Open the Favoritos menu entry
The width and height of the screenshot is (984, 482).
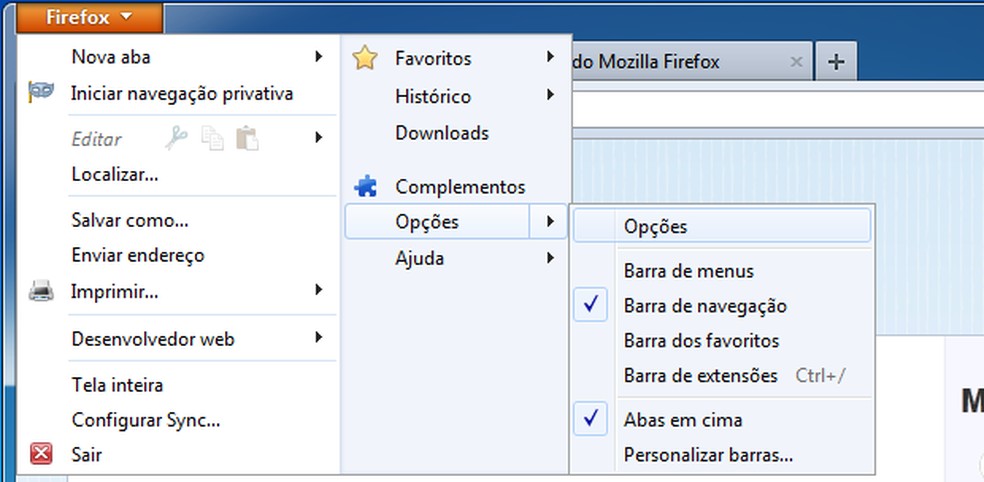tap(433, 58)
